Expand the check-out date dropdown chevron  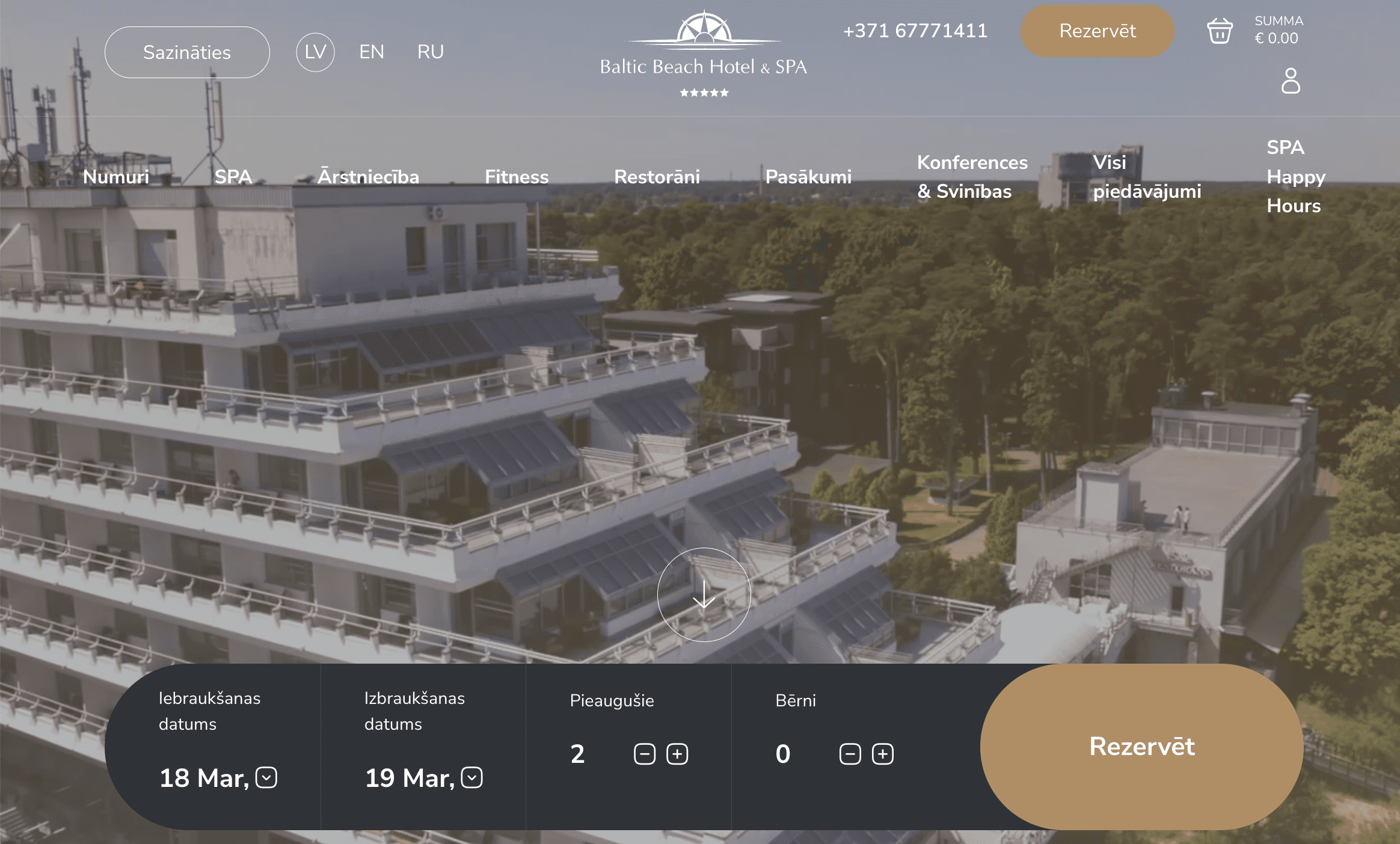click(x=472, y=777)
